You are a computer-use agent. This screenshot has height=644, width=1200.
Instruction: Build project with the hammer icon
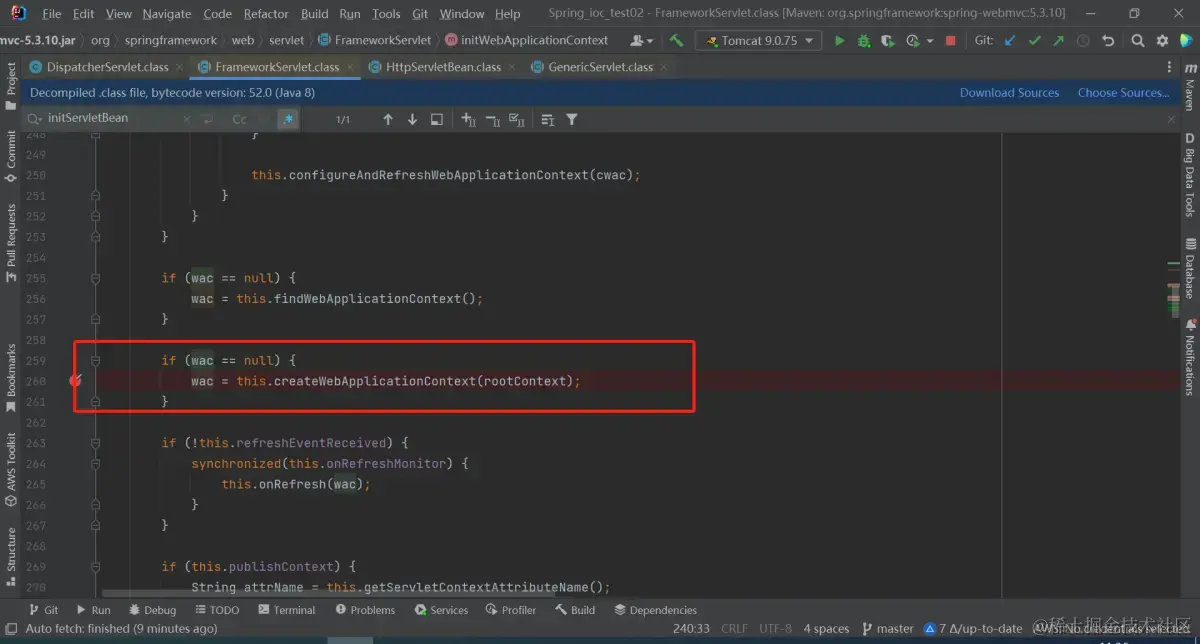[x=677, y=41]
